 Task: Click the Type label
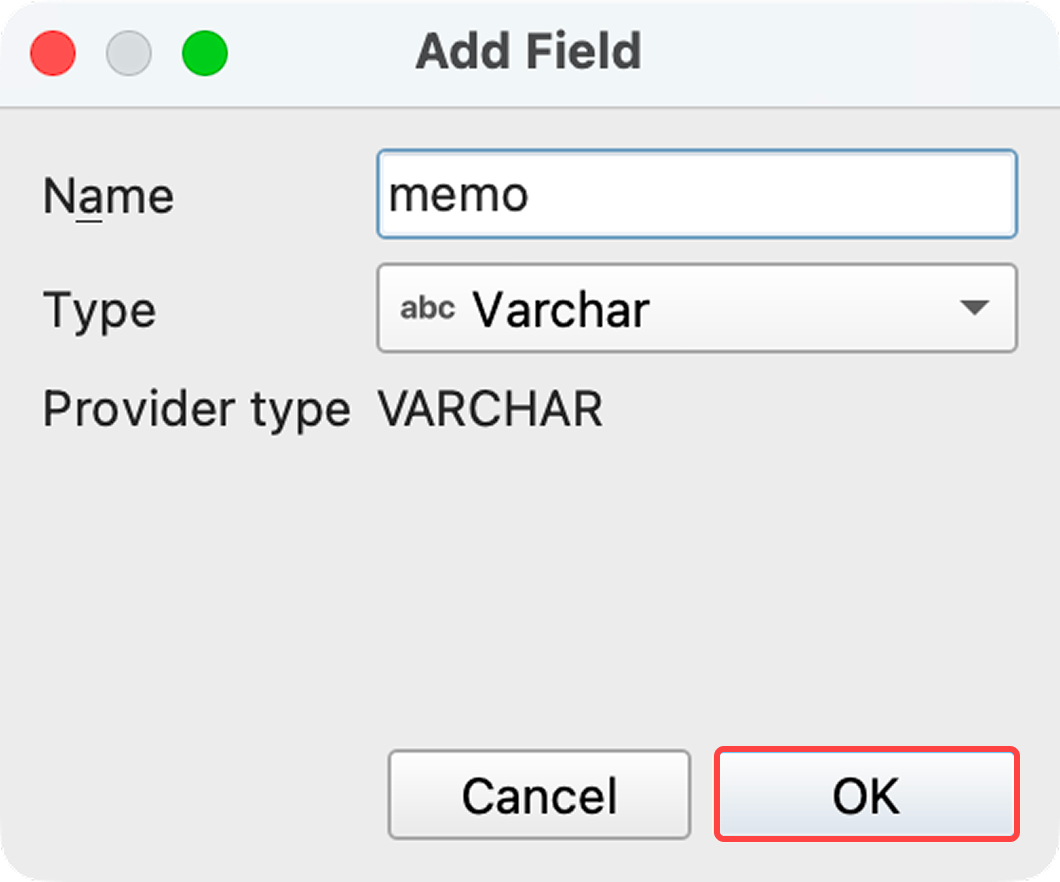point(99,310)
